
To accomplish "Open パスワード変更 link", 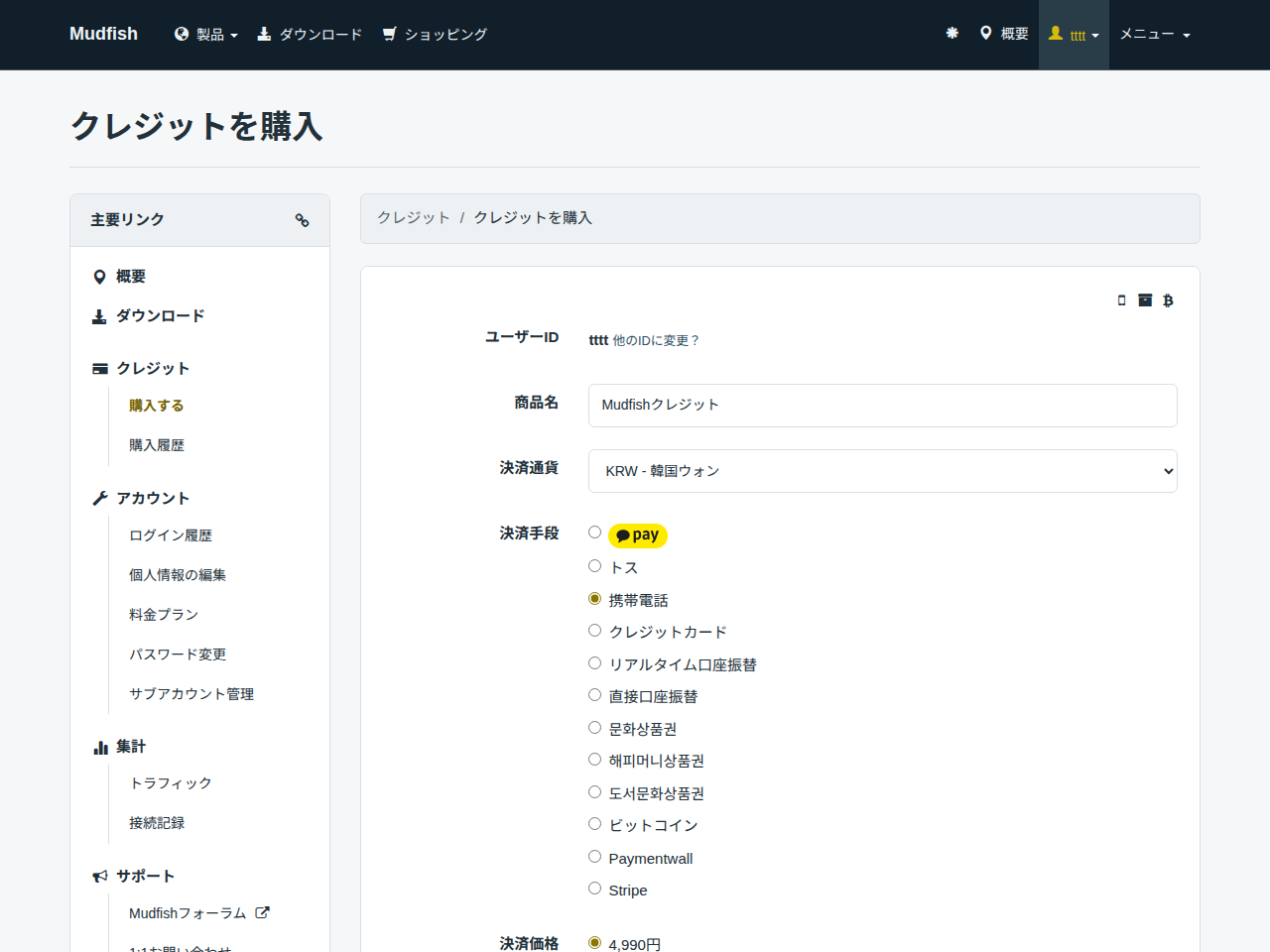I will click(178, 654).
